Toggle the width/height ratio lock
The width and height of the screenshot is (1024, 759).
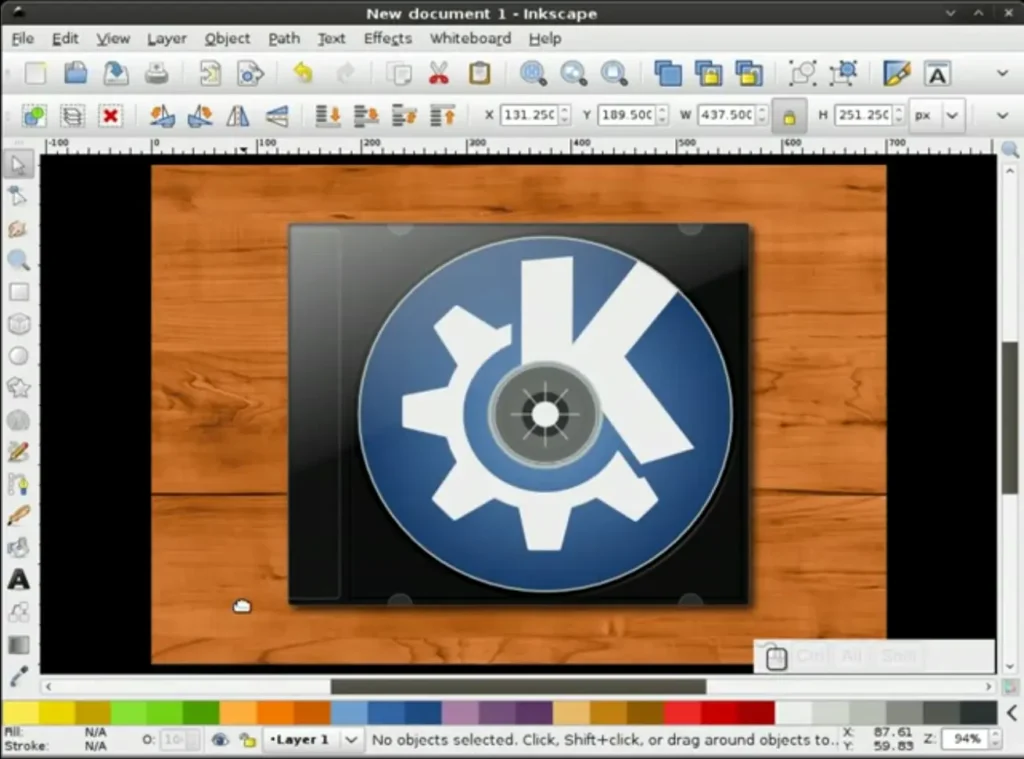click(789, 116)
